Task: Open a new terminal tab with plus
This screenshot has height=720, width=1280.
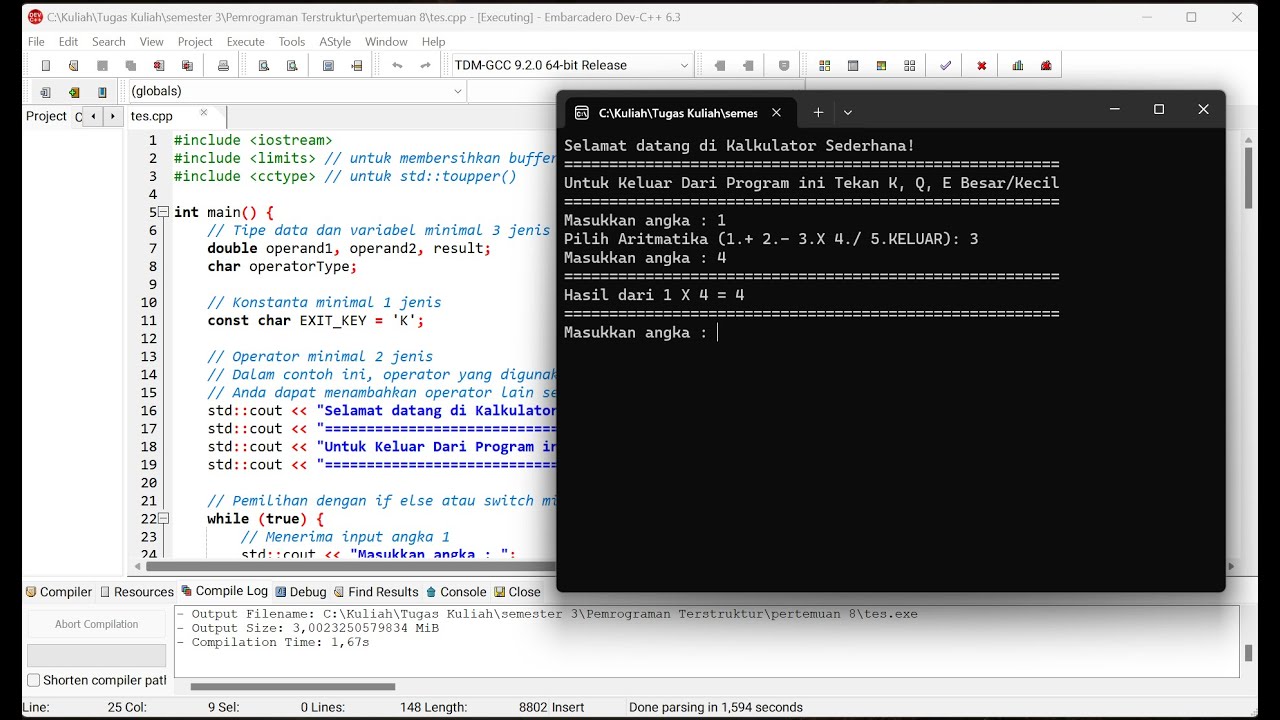Action: pos(818,113)
